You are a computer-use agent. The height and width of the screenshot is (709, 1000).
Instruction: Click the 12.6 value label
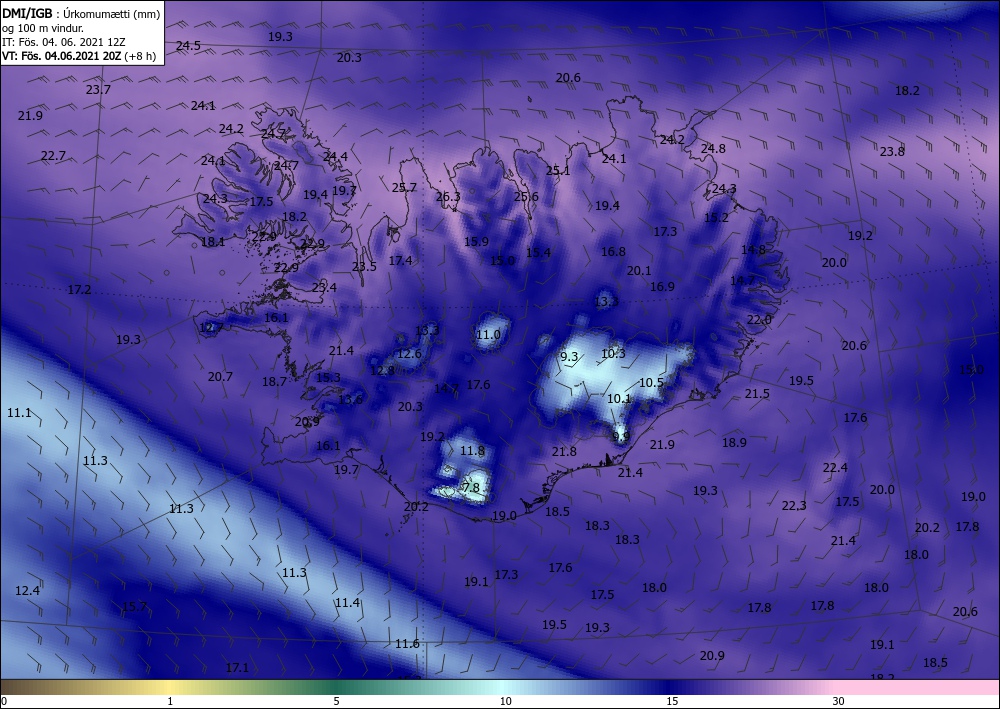[x=409, y=354]
